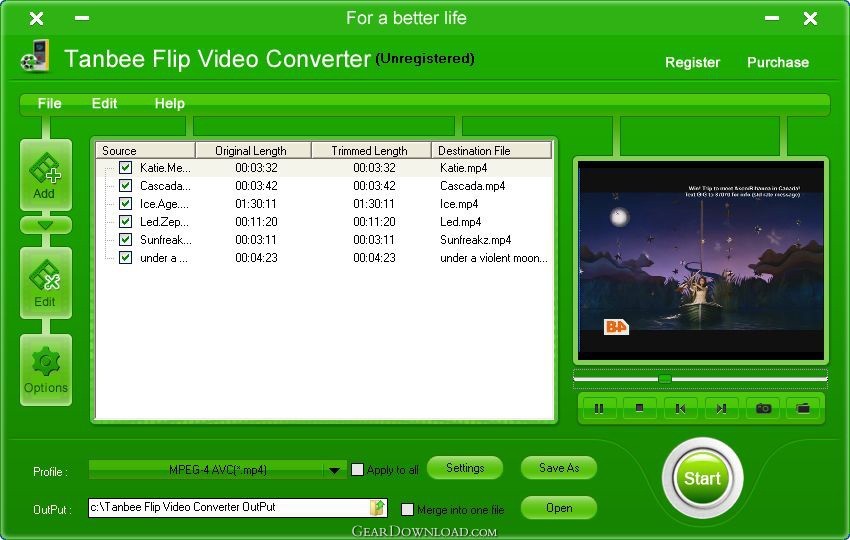Open the Options gear panel
The image size is (850, 540).
(x=46, y=370)
